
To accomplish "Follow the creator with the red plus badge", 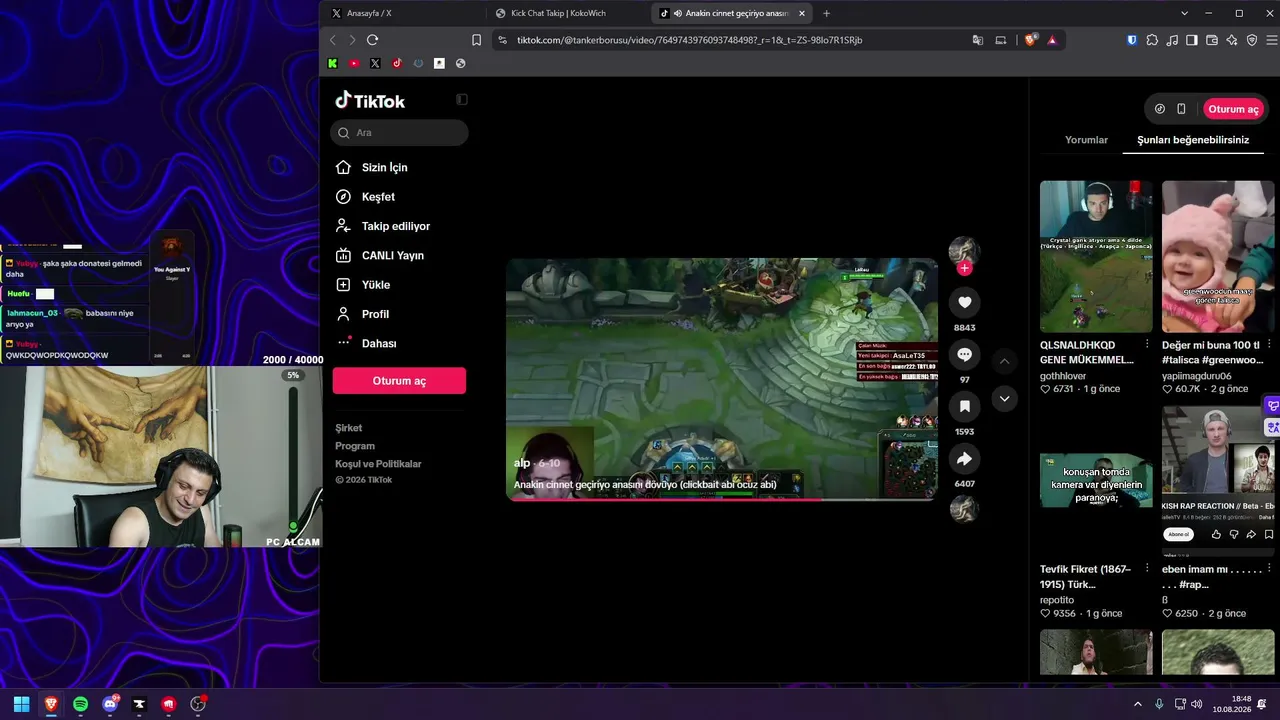I will click(x=964, y=268).
